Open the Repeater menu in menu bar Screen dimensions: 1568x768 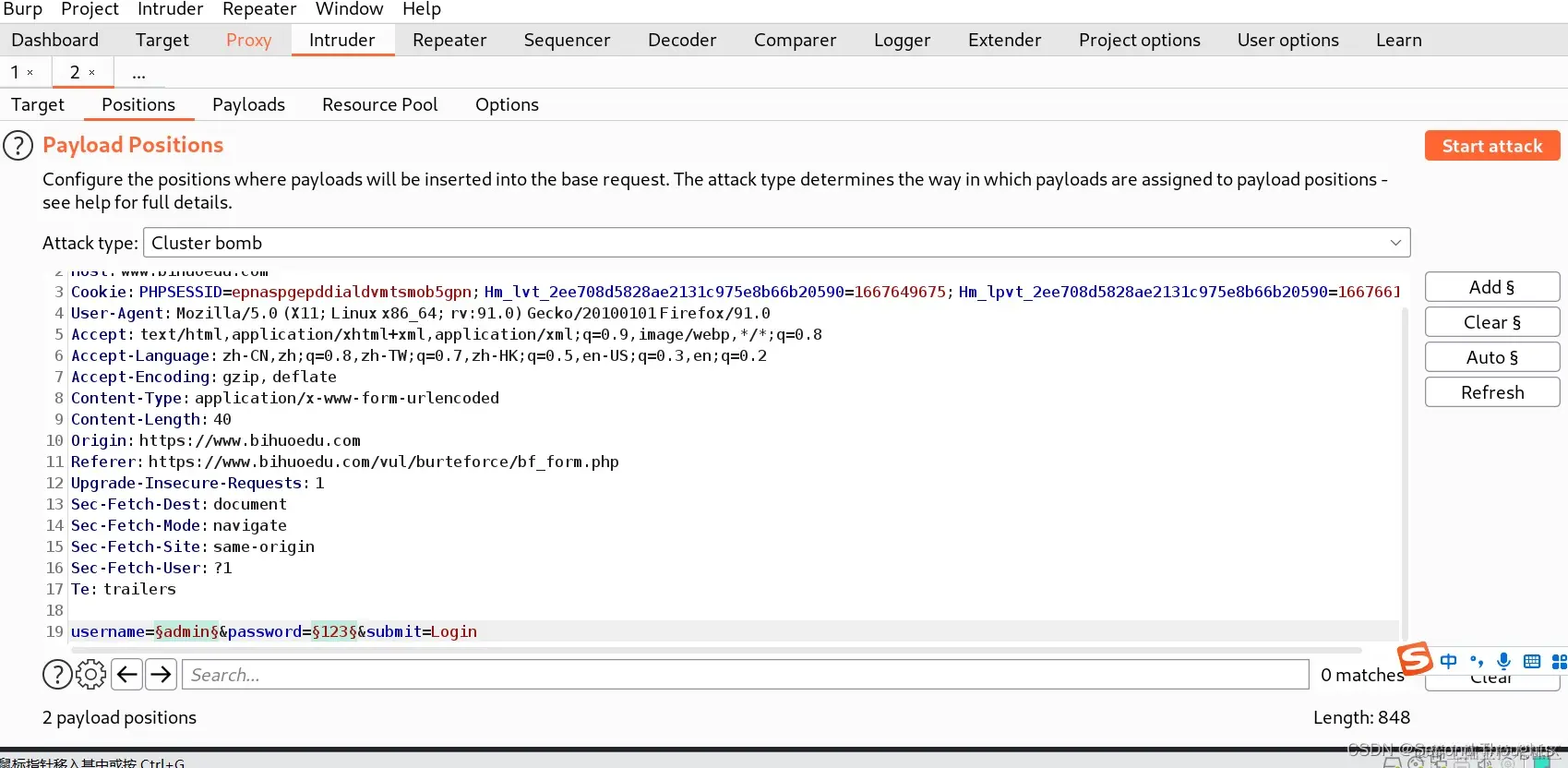pyautogui.click(x=259, y=9)
